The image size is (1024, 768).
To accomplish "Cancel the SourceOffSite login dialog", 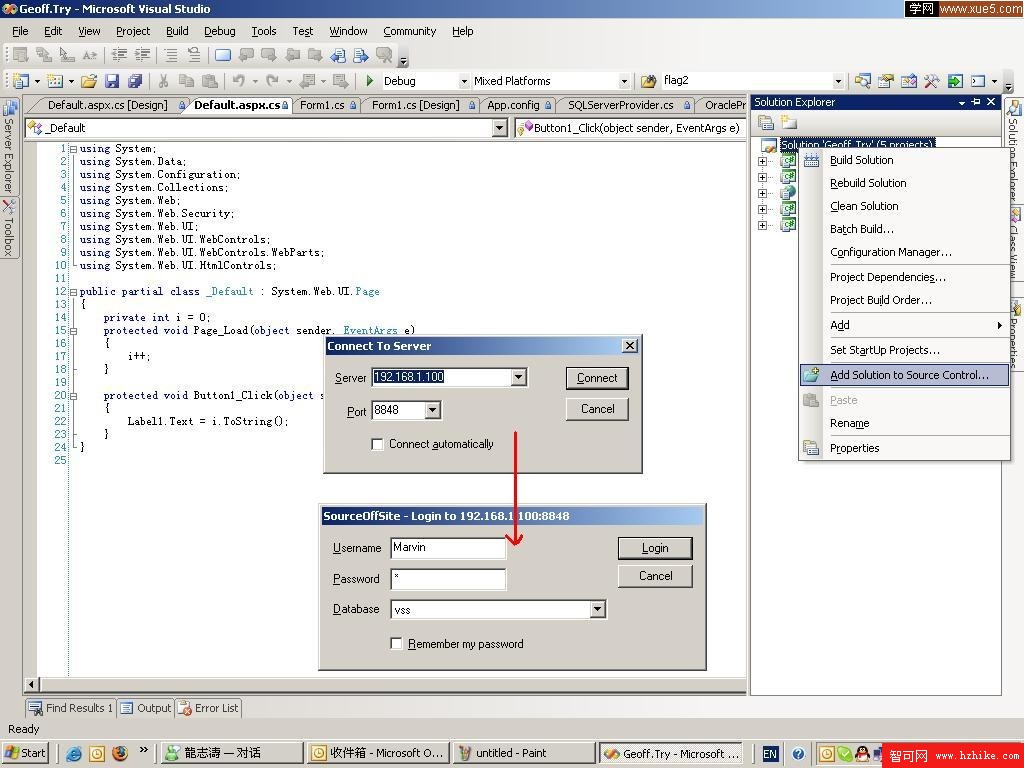I will 655,576.
